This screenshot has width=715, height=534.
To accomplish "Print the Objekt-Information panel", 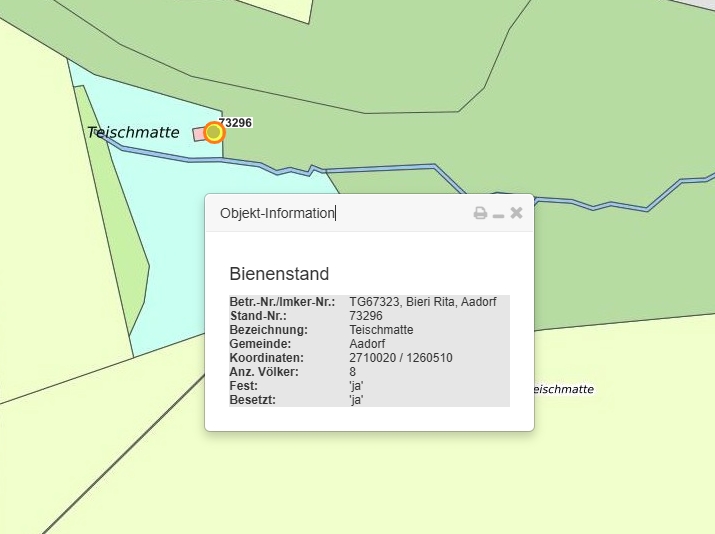I will (480, 213).
